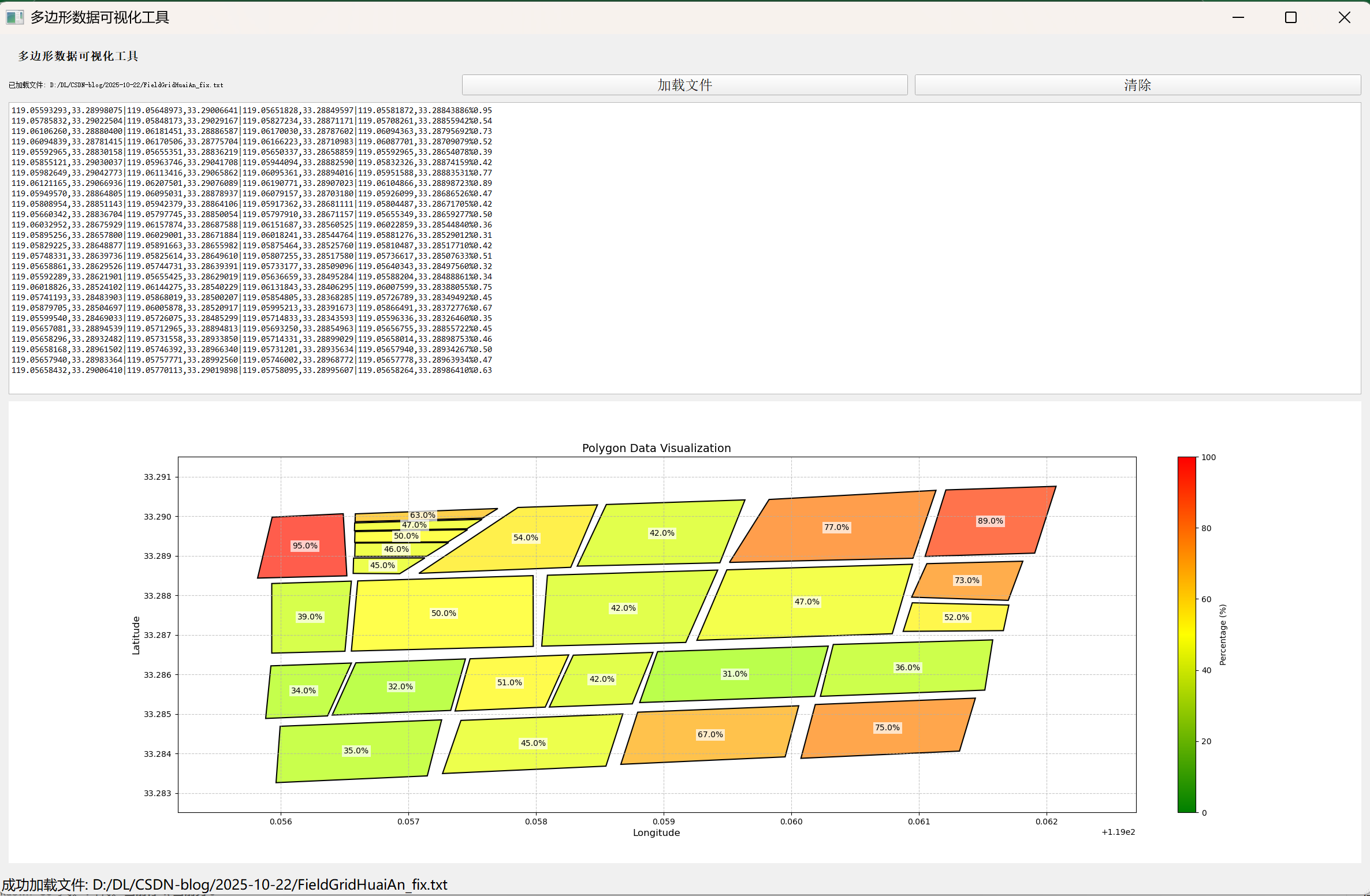Click the red 95.0% polygon
This screenshot has height=896, width=1370.
(x=304, y=546)
